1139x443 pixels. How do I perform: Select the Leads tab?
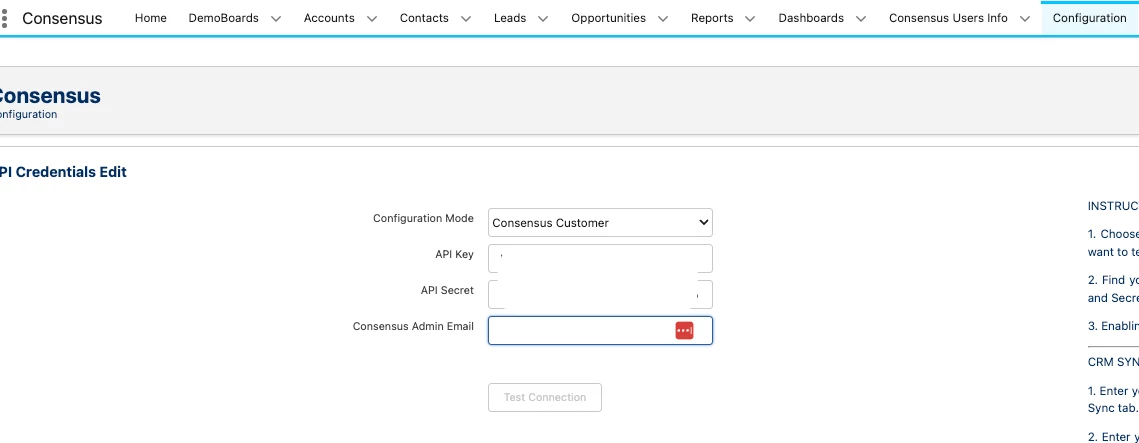coord(510,18)
